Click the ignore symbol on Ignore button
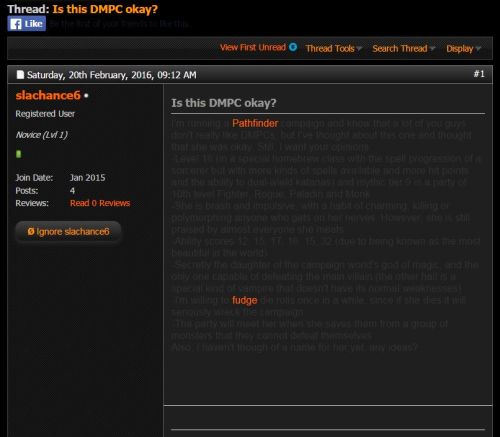The width and height of the screenshot is (500, 437). (31, 231)
